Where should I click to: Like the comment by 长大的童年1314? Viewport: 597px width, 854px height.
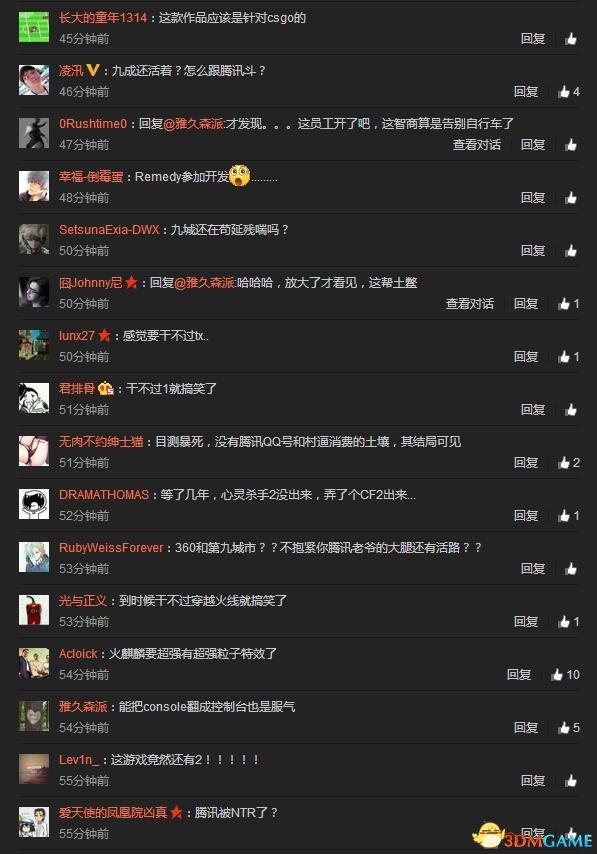coord(571,39)
